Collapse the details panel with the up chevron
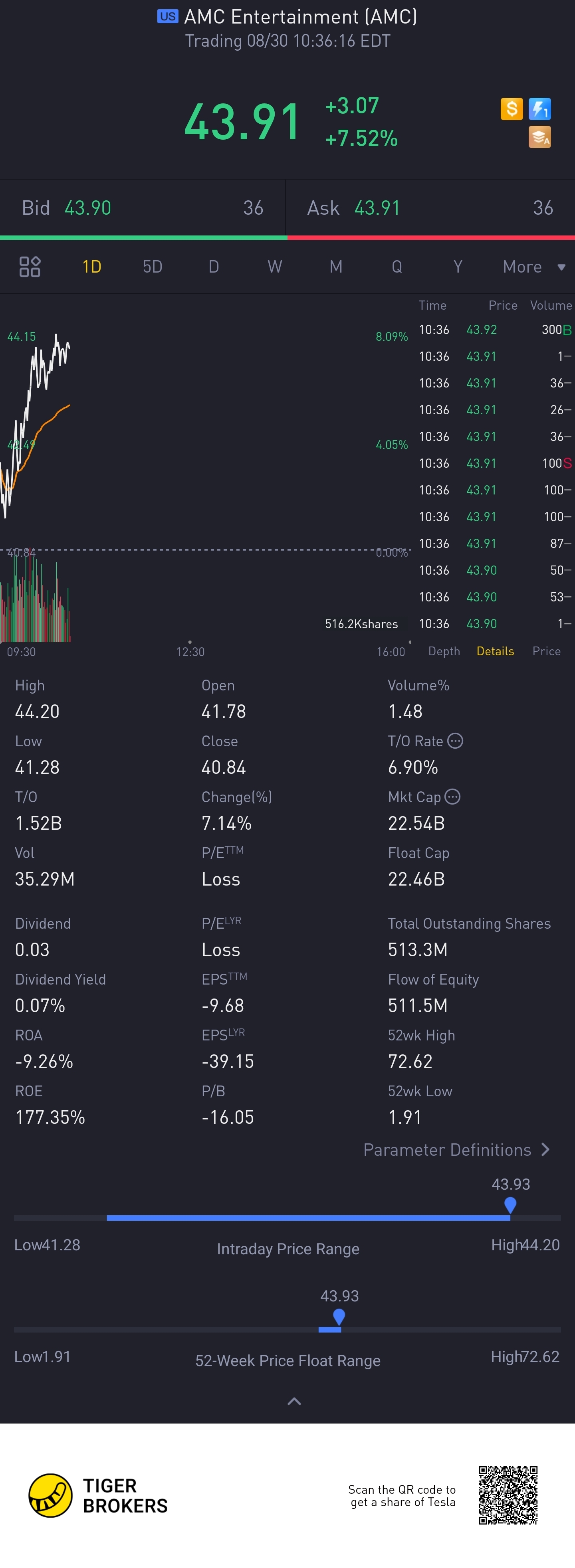Viewport: 575px width, 1568px height. coord(294,1401)
